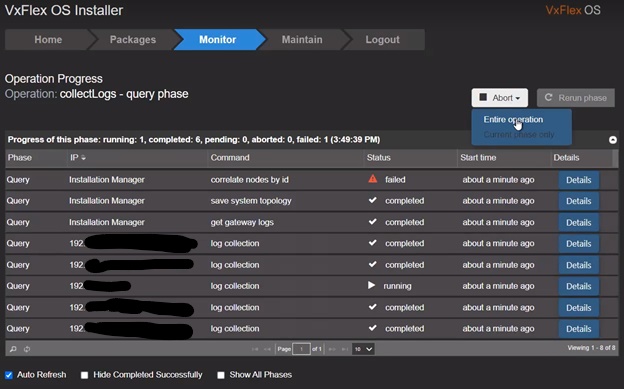Select 'correlate nodes by id' command cell
Screen dimensions: 624x389
pos(250,180)
